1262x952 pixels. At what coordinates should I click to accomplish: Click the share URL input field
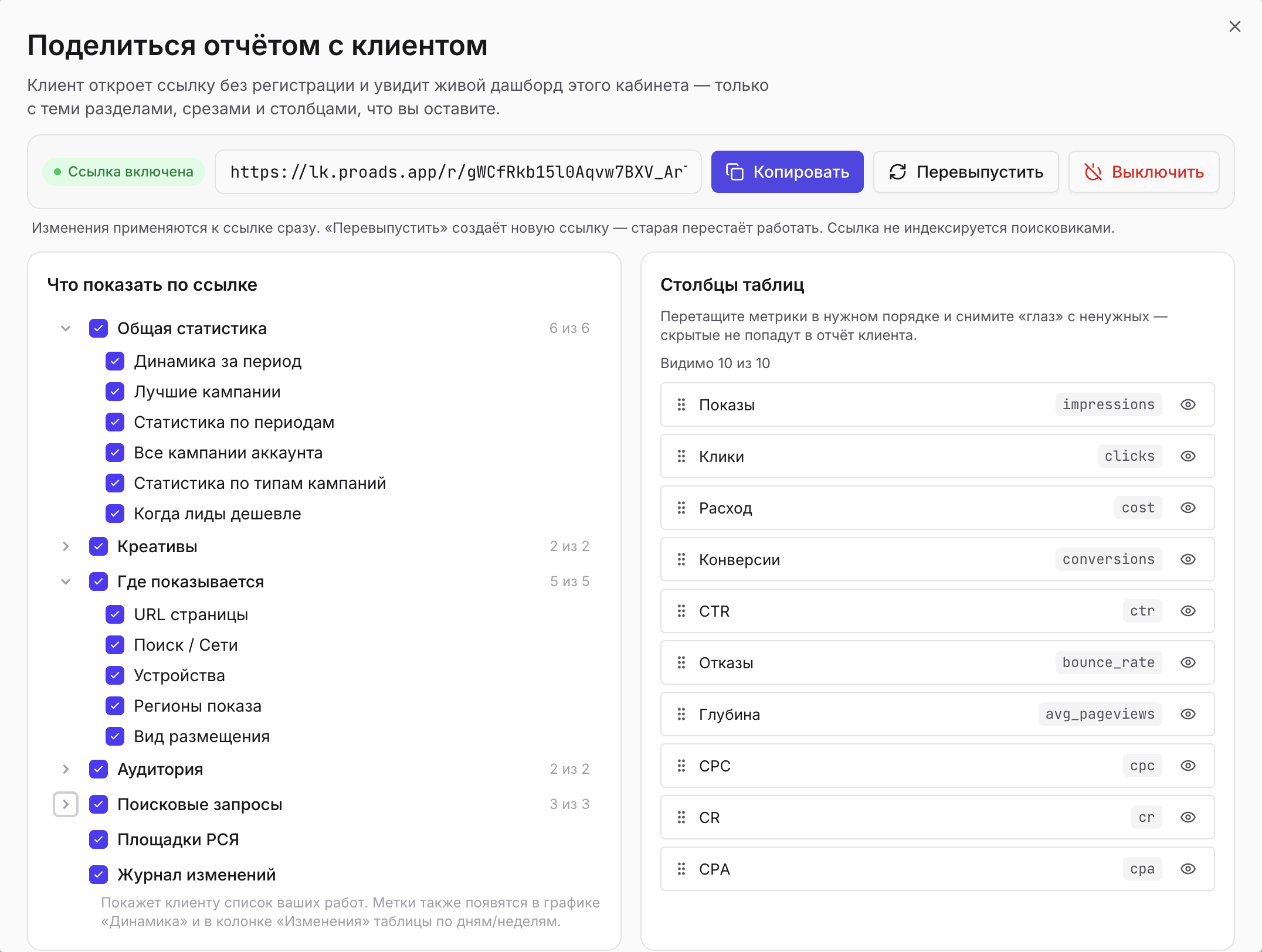pos(458,172)
